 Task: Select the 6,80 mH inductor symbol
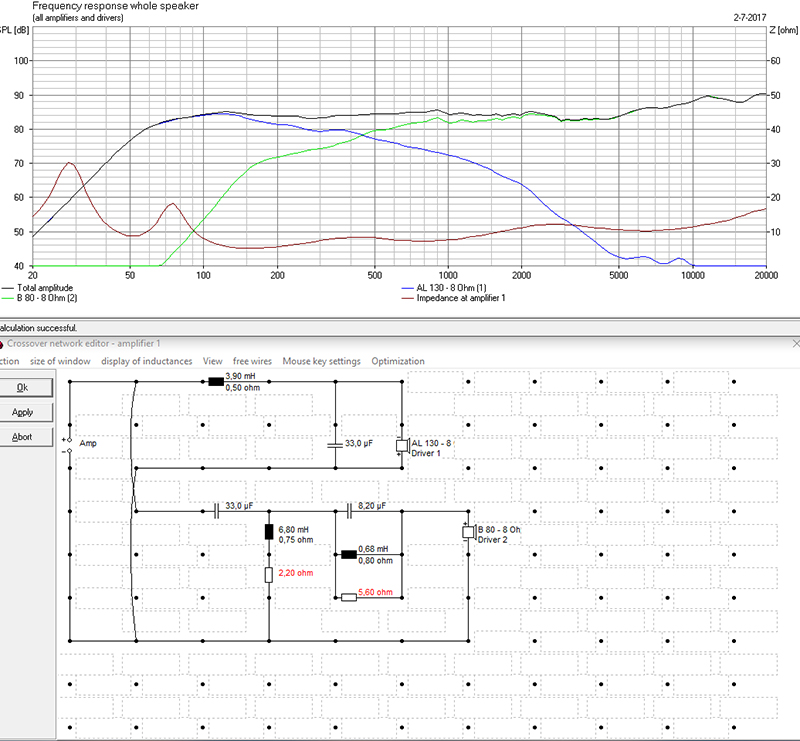tap(269, 532)
